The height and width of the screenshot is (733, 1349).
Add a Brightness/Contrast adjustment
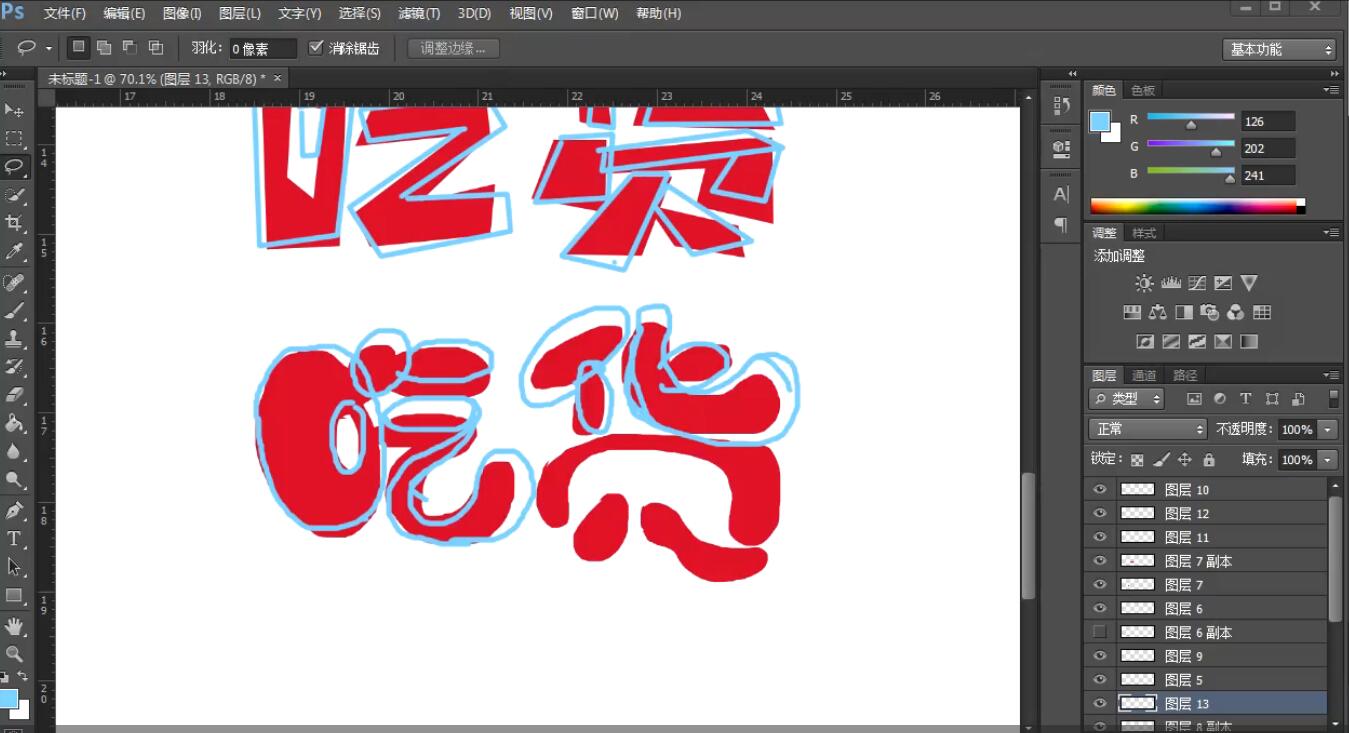point(1144,283)
